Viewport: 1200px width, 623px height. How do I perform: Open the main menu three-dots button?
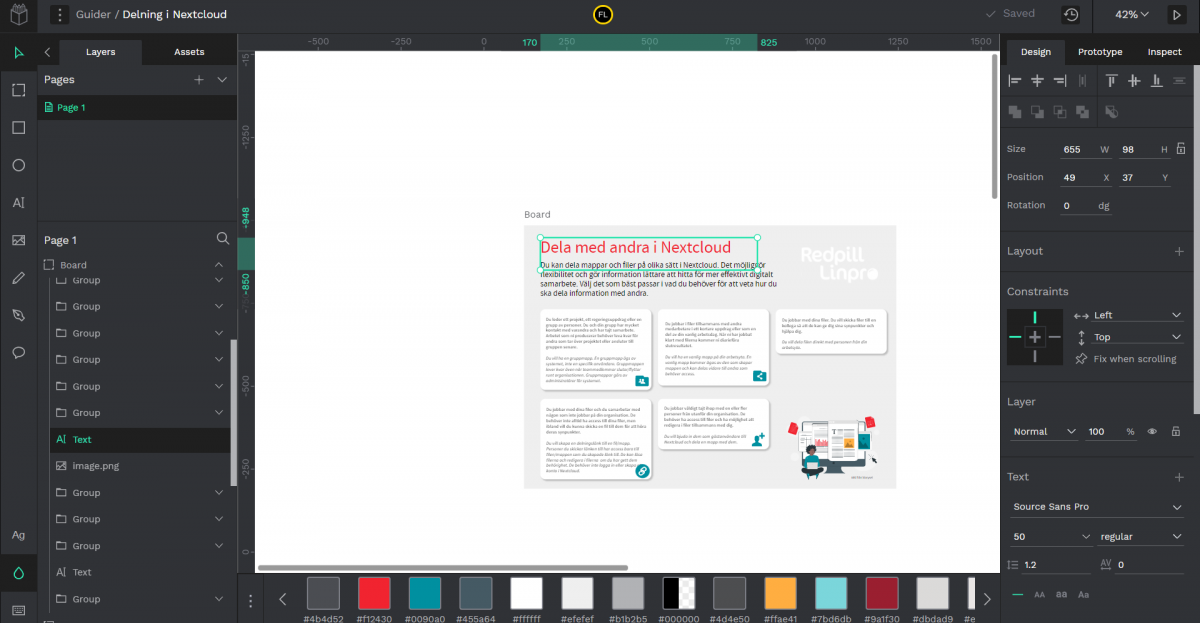59,15
